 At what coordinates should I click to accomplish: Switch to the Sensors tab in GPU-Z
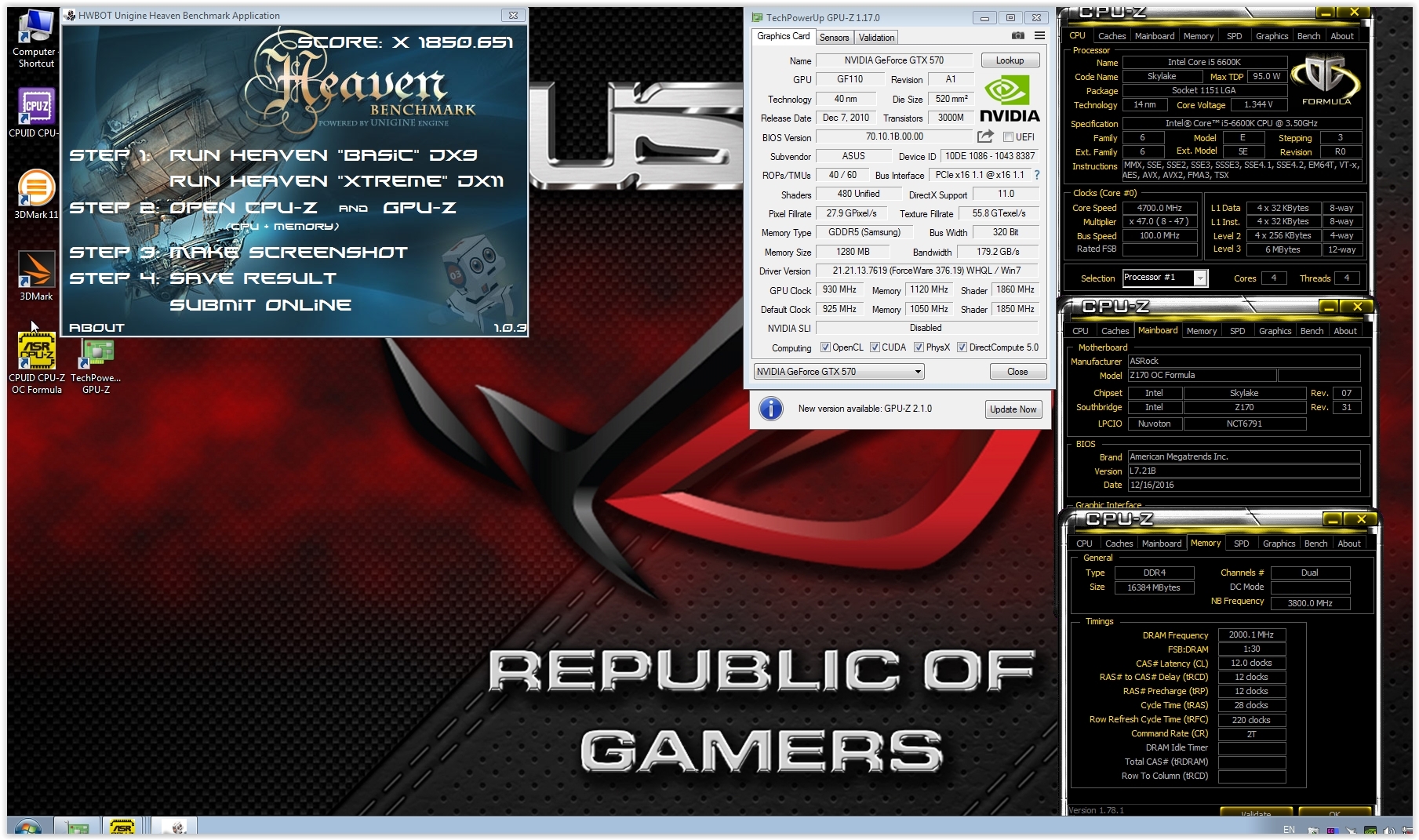pos(834,38)
